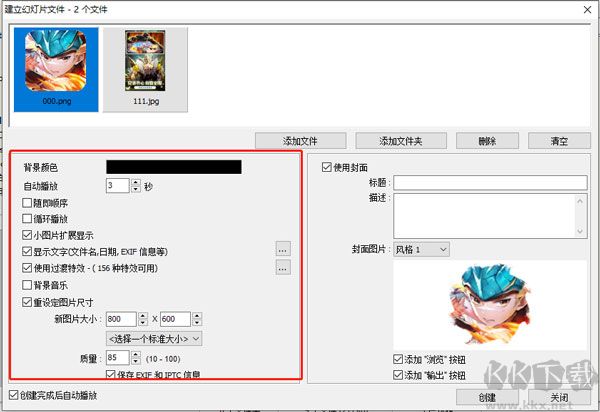Click the 描述 box scroll-up arrow

tap(580, 200)
